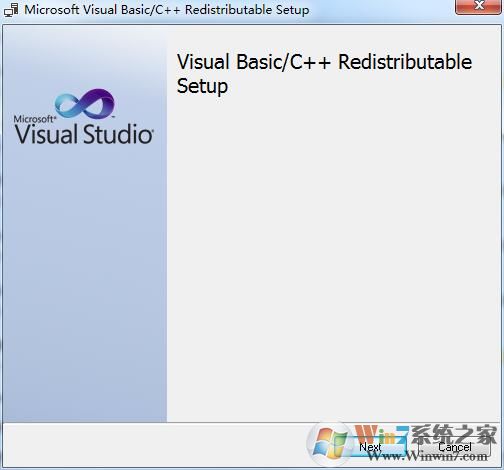Click the blue sidebar below the logo

click(x=85, y=283)
